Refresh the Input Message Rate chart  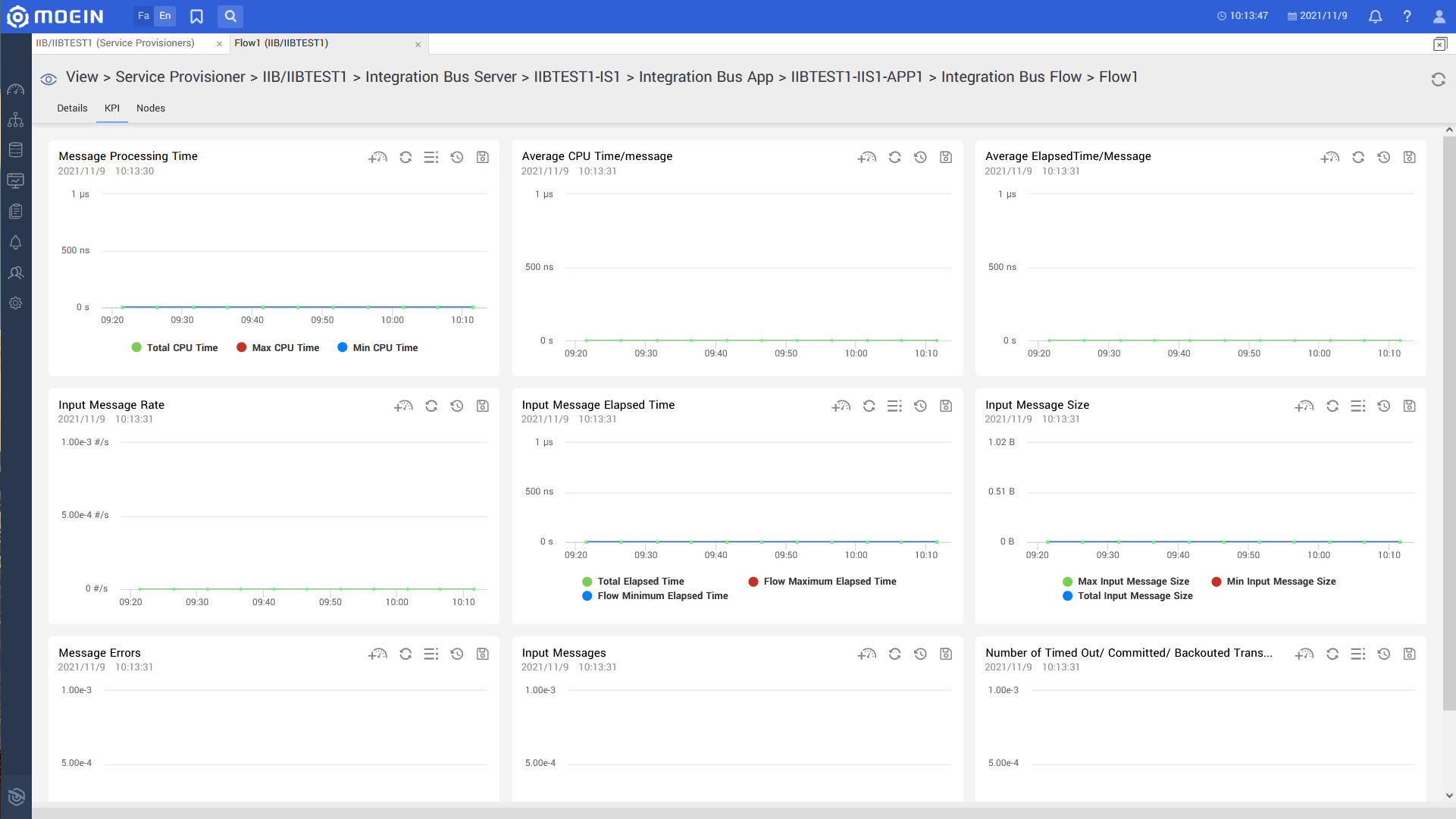(x=431, y=406)
